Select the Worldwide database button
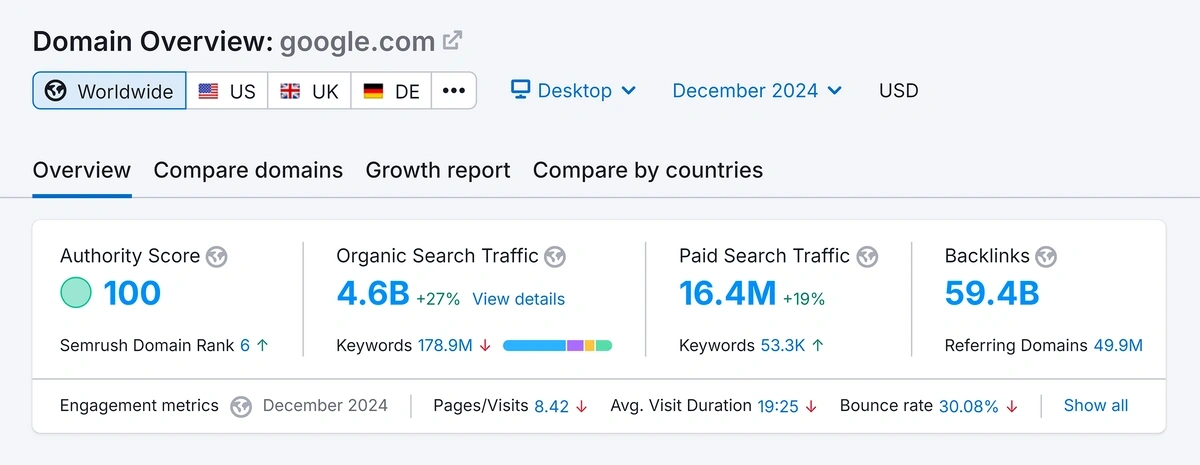Image resolution: width=1200 pixels, height=465 pixels. (110, 90)
